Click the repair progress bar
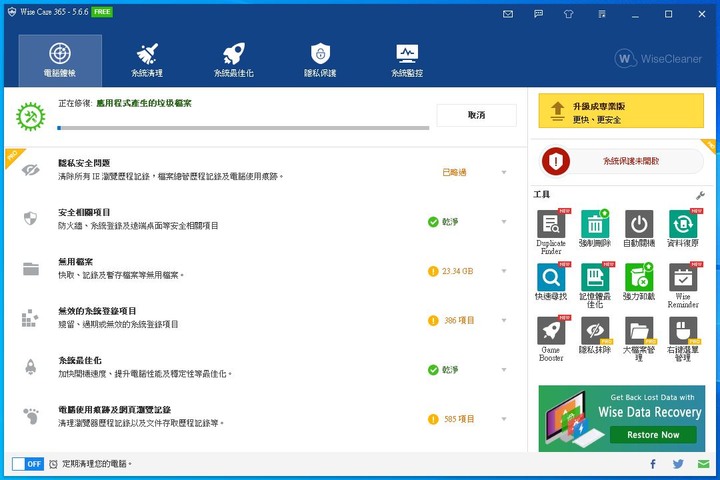Screen dimensions: 720x480 tap(243, 128)
